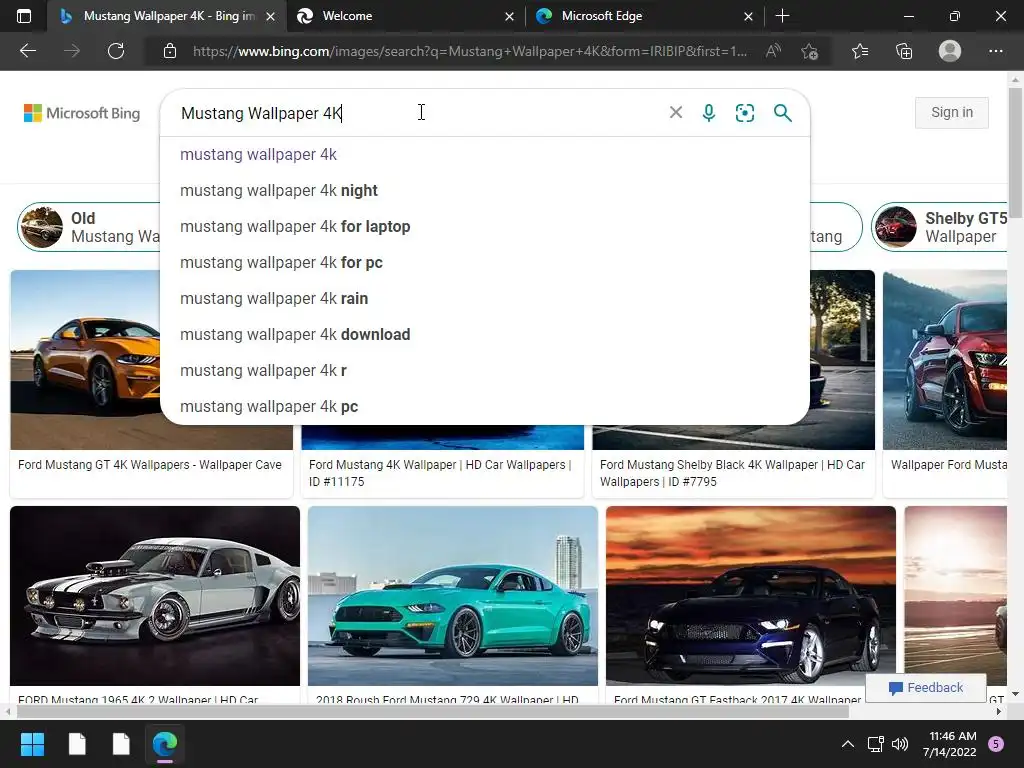This screenshot has height=768, width=1024.
Task: Open the tab actions menu icon
Action: (24, 16)
